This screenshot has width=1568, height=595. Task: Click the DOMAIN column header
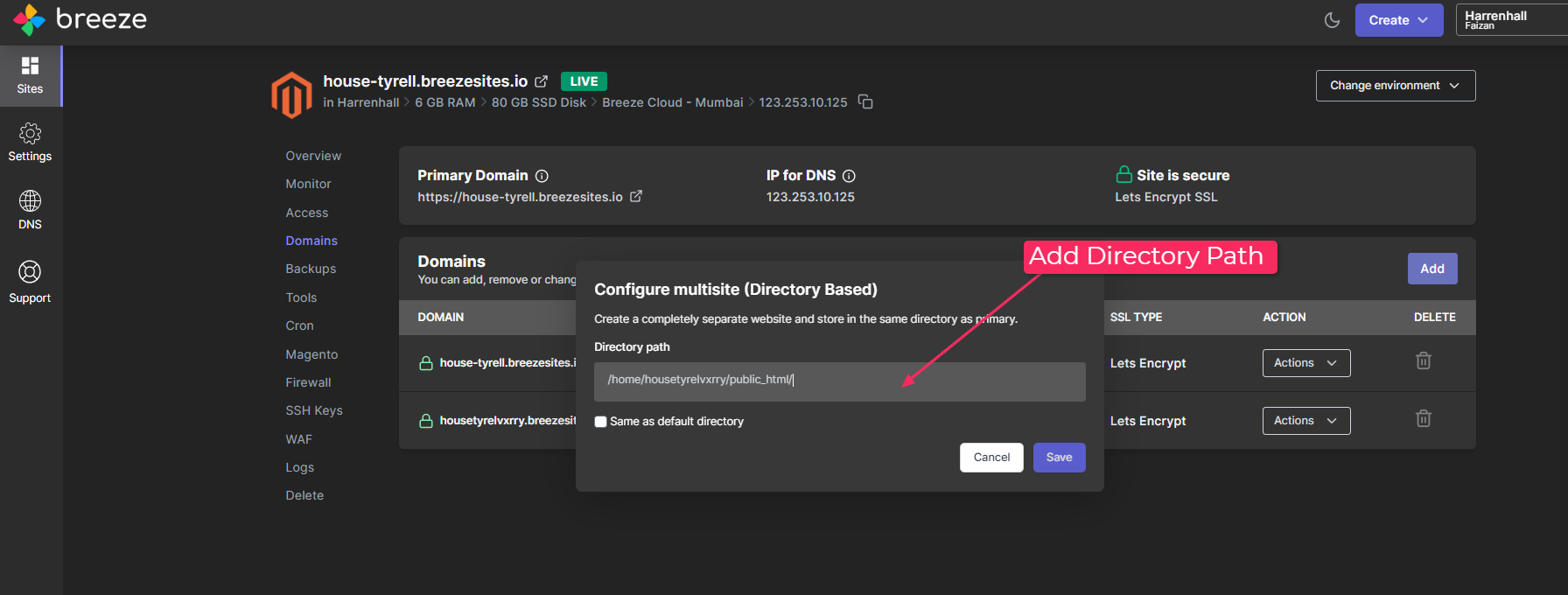tap(441, 318)
